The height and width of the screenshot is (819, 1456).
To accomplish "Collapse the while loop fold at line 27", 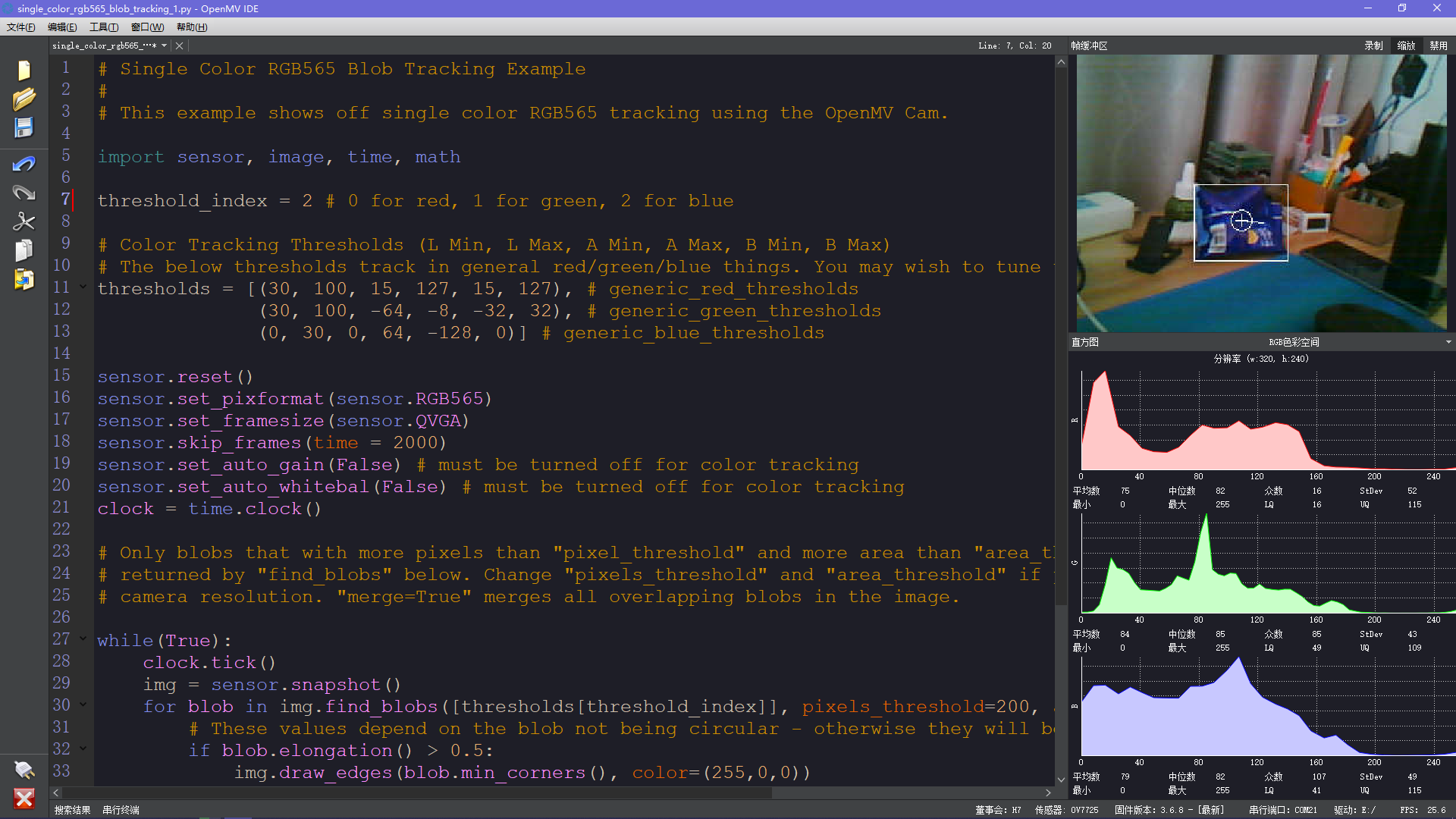I will (x=83, y=639).
